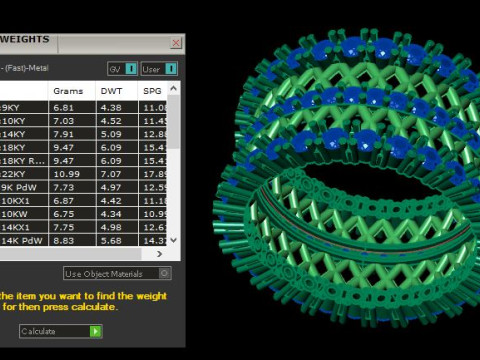
Task: Select the 9KY metal row
Action: click(x=83, y=108)
